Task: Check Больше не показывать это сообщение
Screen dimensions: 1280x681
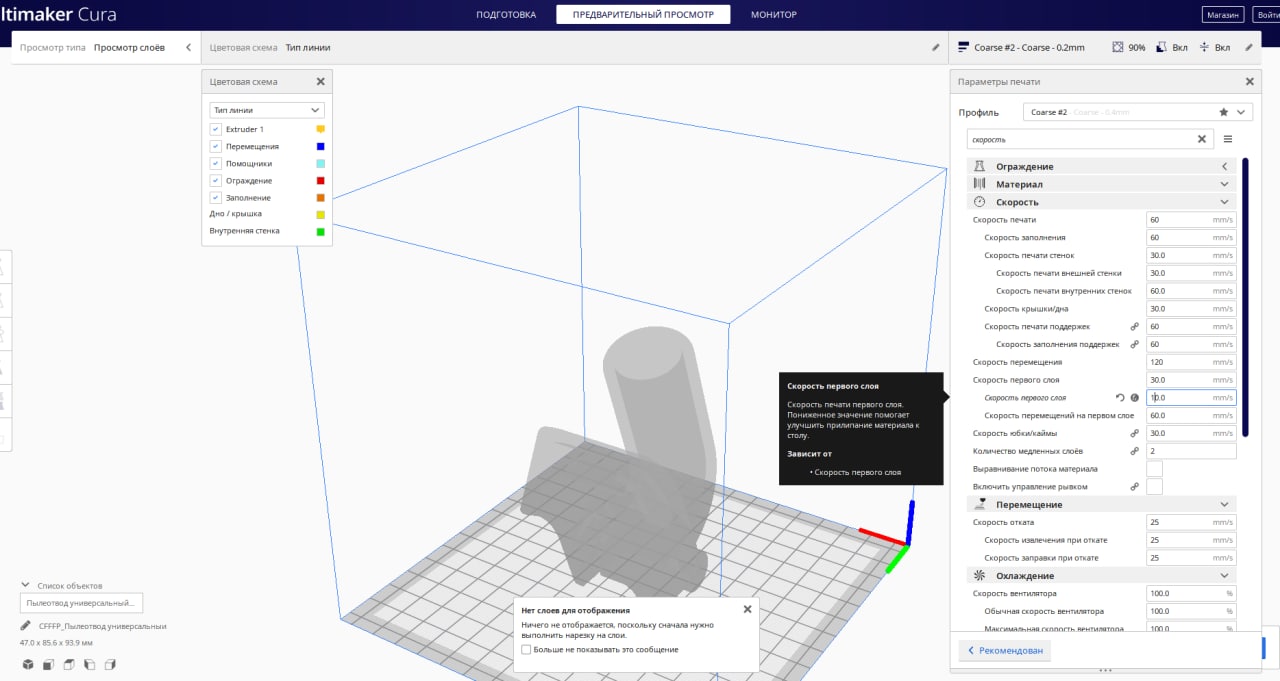Action: (527, 649)
